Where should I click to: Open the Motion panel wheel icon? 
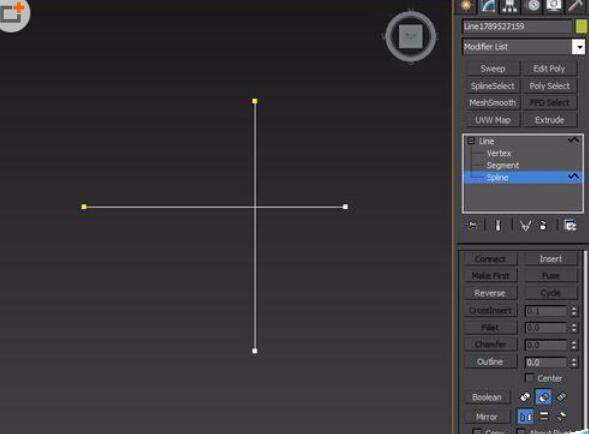(x=533, y=6)
